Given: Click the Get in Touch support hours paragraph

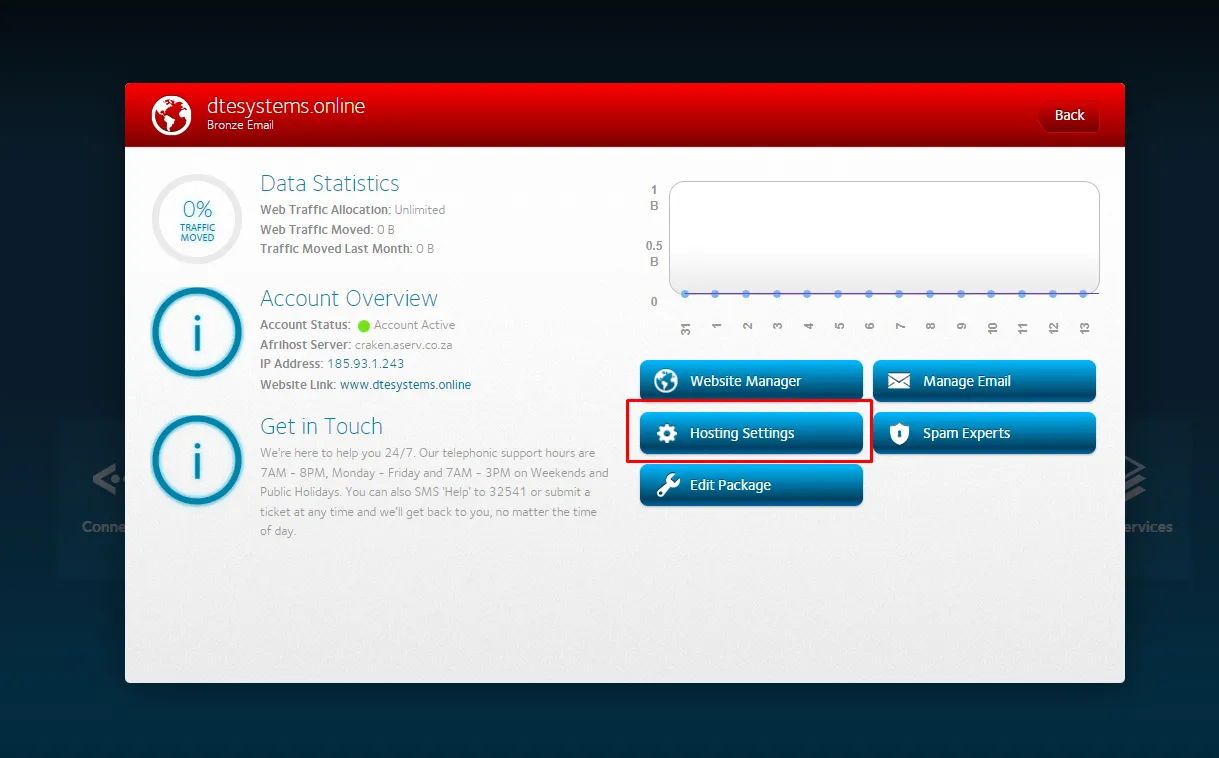Looking at the screenshot, I should point(434,492).
